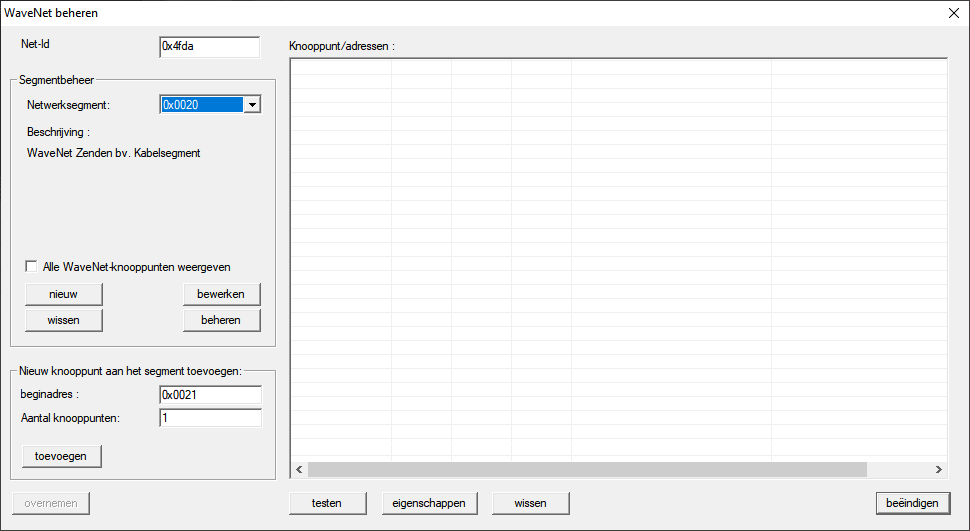Add the node with 'toevoegen'

click(x=61, y=456)
